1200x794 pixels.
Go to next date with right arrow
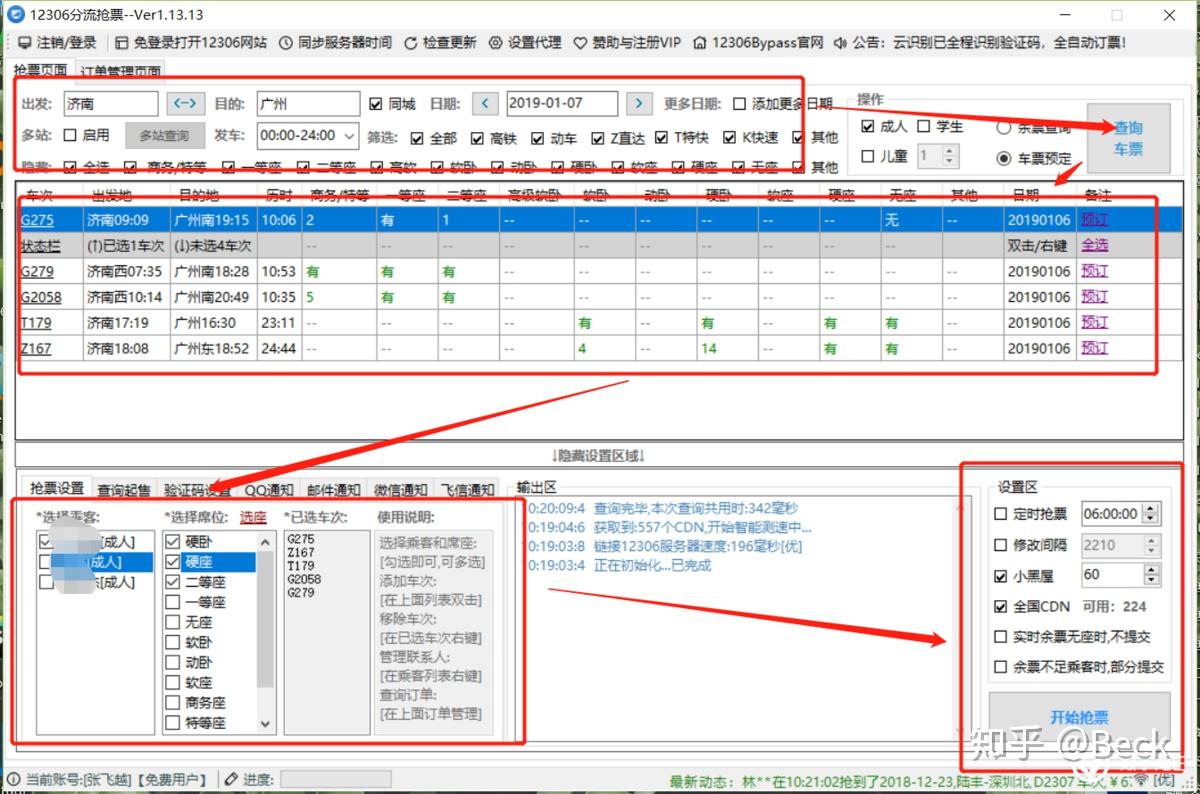point(639,103)
